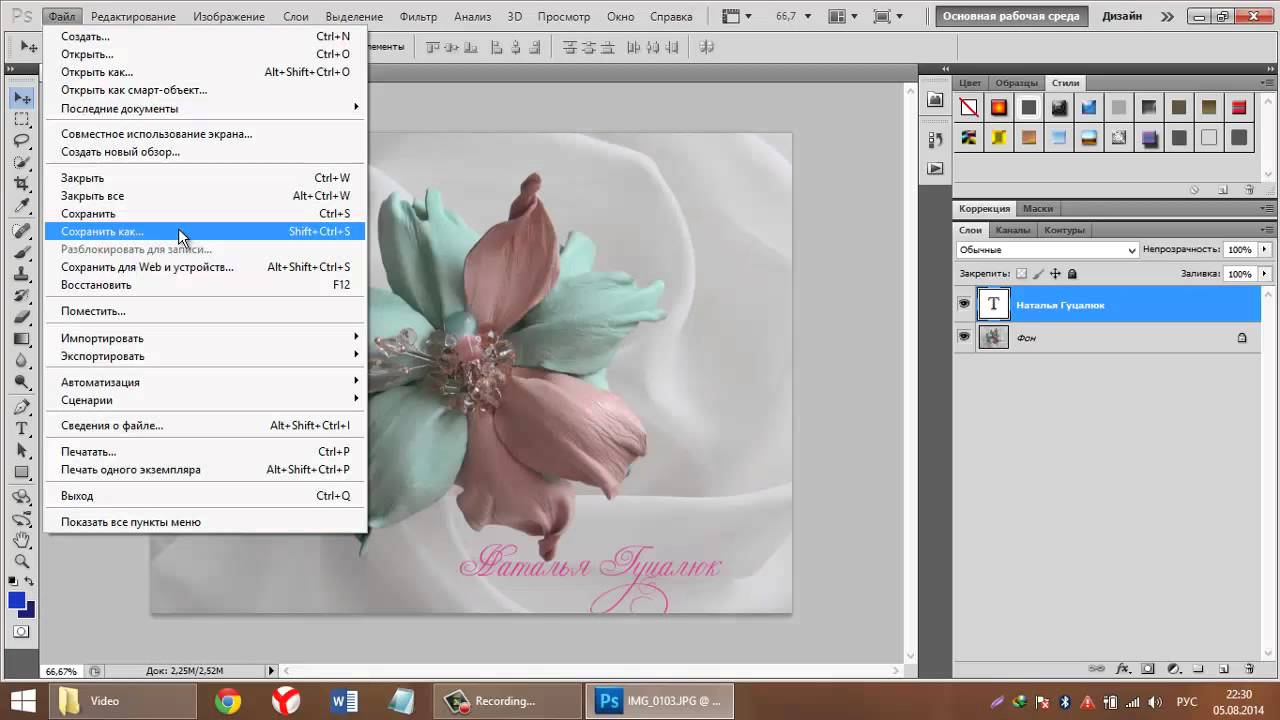This screenshot has height=720, width=1280.
Task: Set the foreground color swatch
Action: coord(17,600)
